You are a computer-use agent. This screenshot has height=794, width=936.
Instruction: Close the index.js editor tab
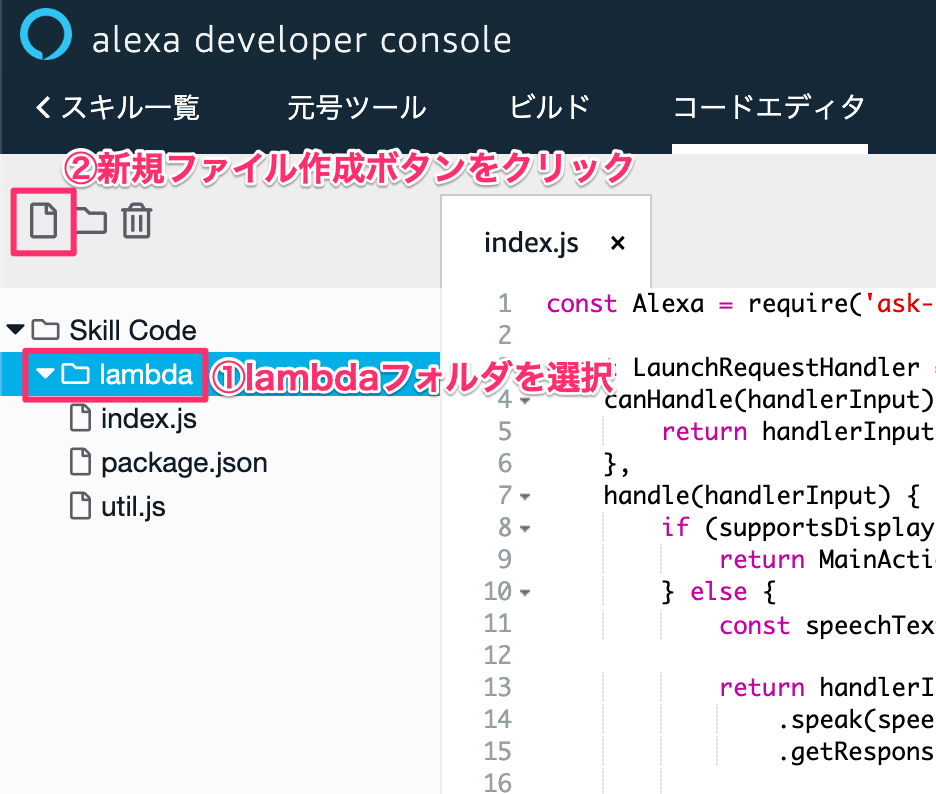click(x=618, y=243)
